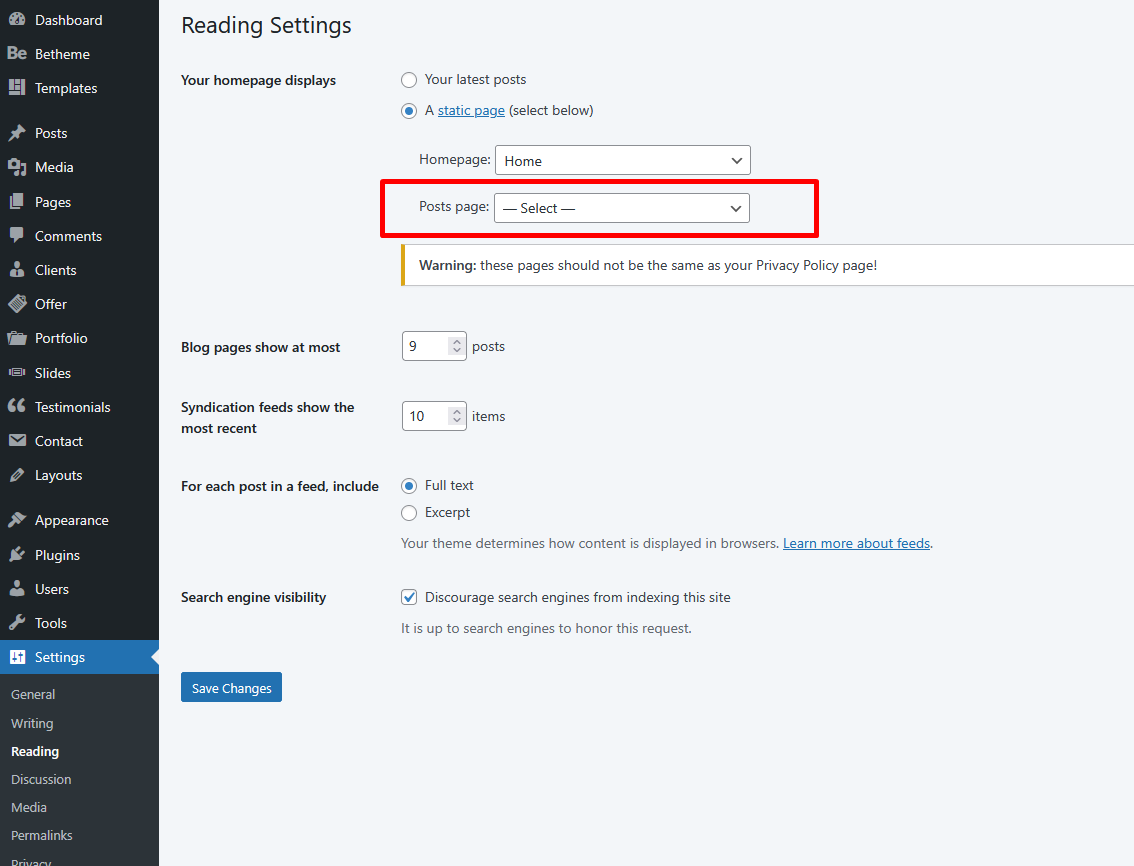Increase the Blog pages posts count stepper
1134x866 pixels.
457,341
